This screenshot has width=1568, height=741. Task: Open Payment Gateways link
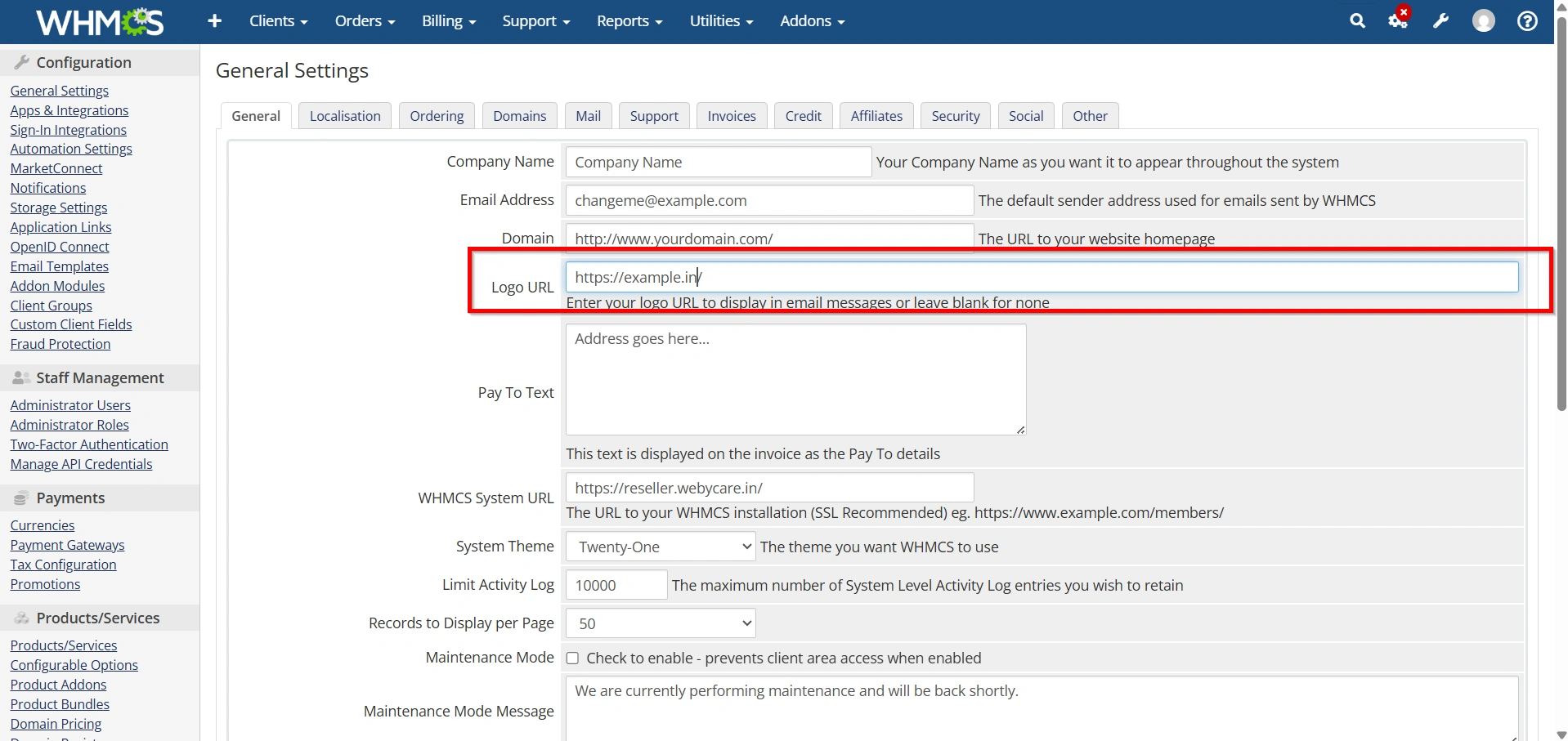coord(68,545)
